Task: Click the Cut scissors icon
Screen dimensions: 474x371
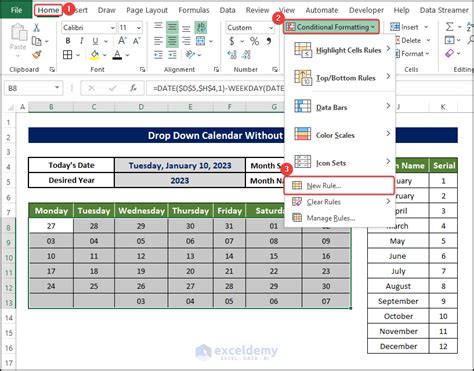Action: click(x=36, y=28)
